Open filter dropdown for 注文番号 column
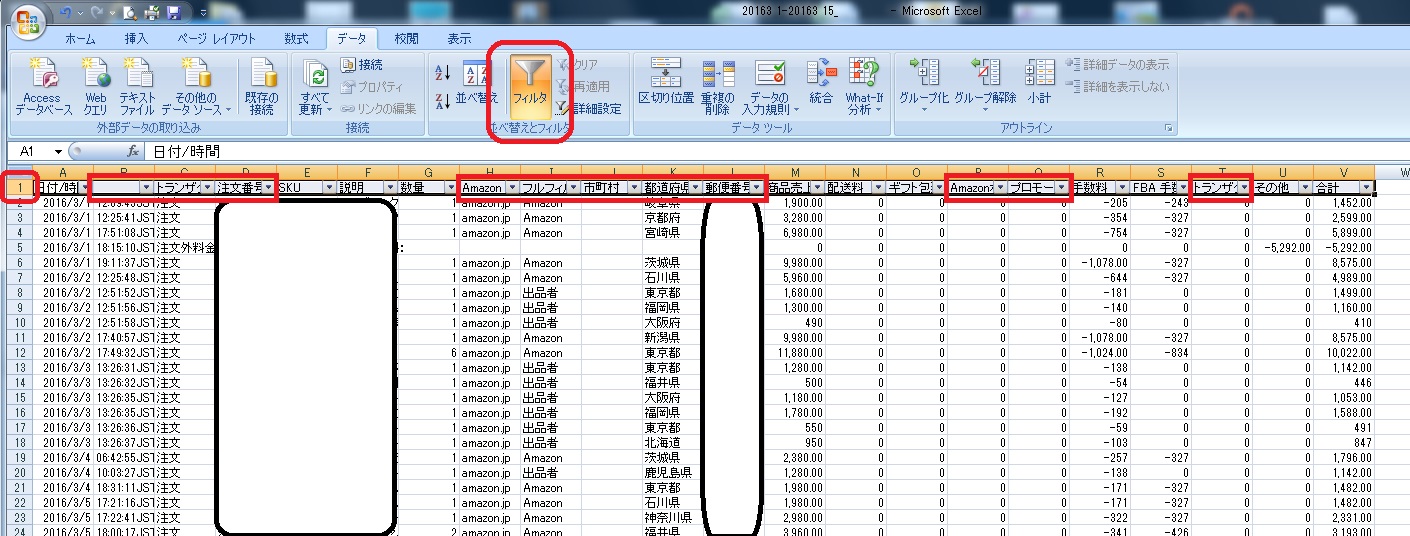1410x536 pixels. [268, 187]
